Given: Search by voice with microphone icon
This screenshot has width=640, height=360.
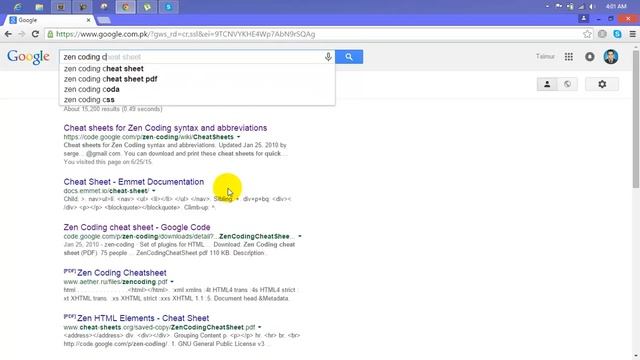Looking at the screenshot, I should click(328, 57).
